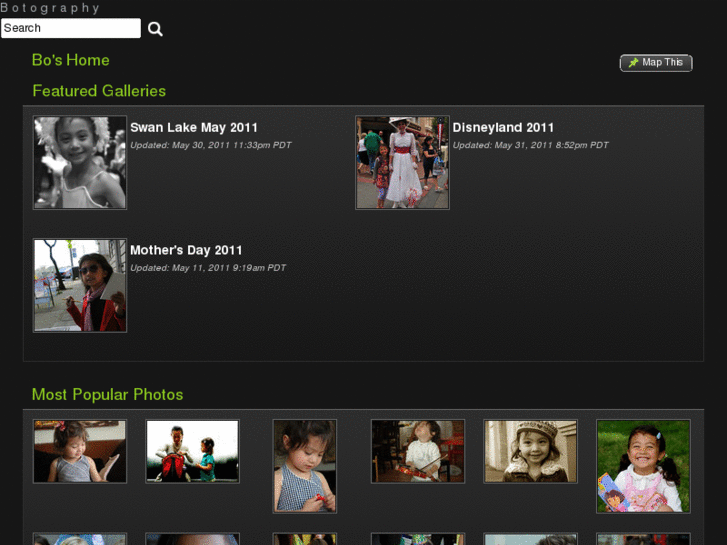Focus the Search input field
727x545 pixels.
pos(71,28)
